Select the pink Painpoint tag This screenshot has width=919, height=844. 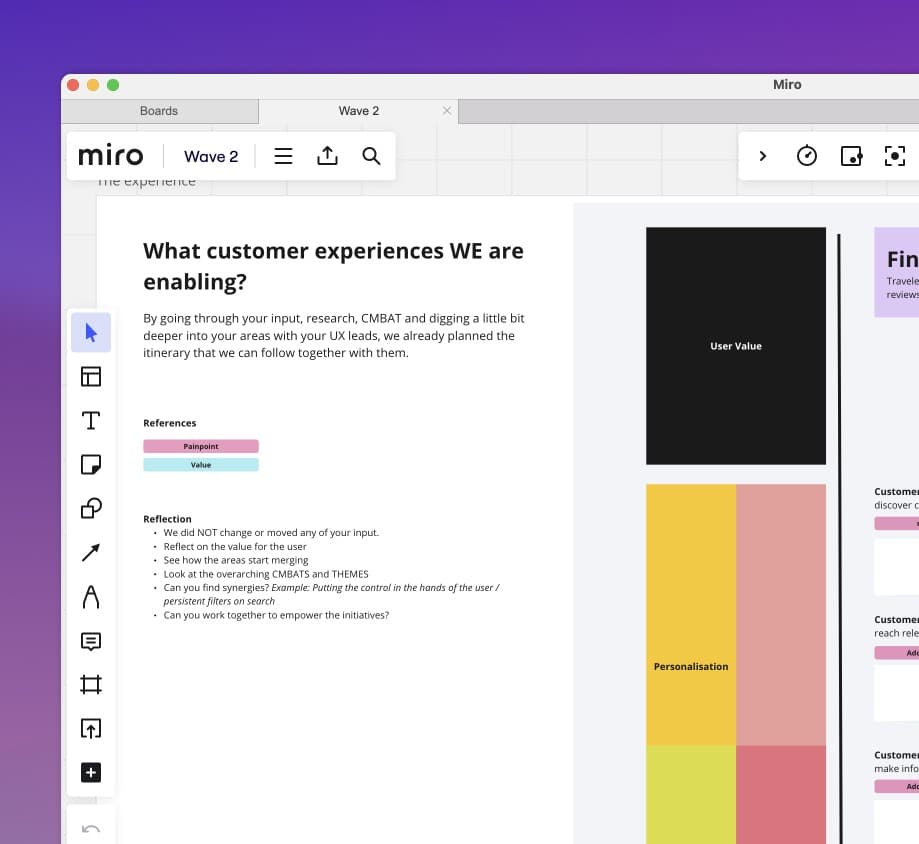click(x=201, y=446)
